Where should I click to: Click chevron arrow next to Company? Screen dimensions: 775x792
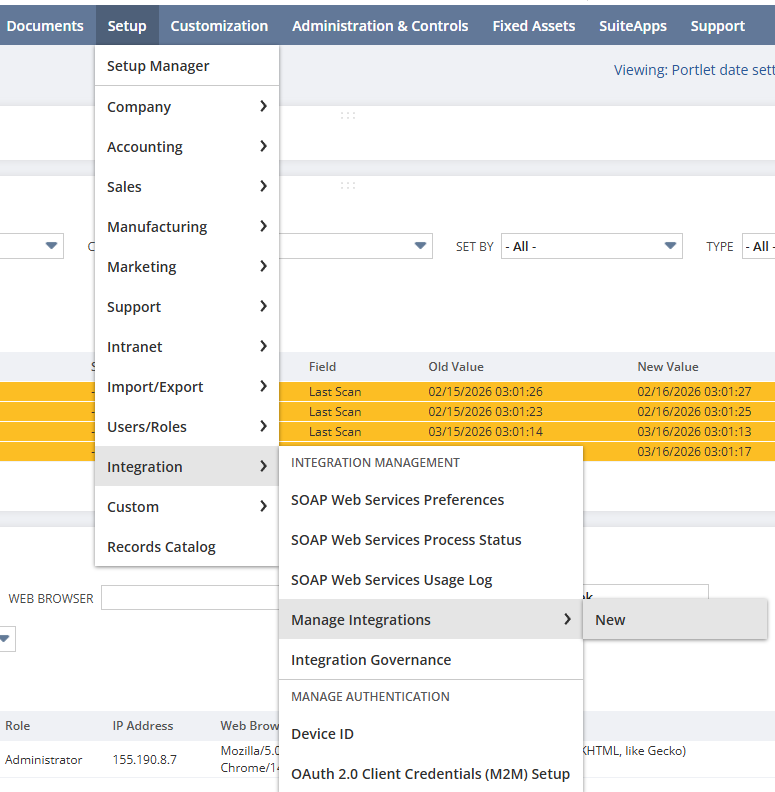[x=263, y=106]
